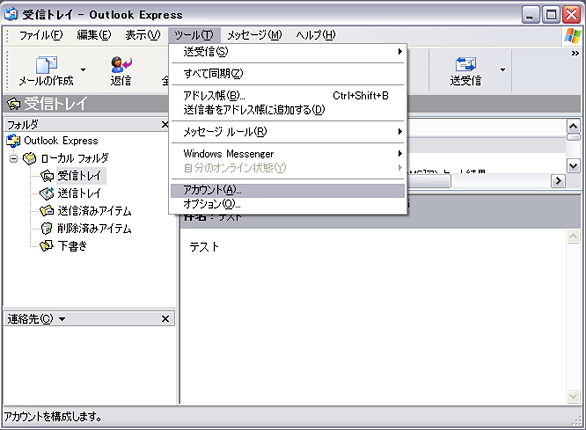Open the Windows Messenger submenu
Viewport: 586px width, 430px height.
pos(287,154)
